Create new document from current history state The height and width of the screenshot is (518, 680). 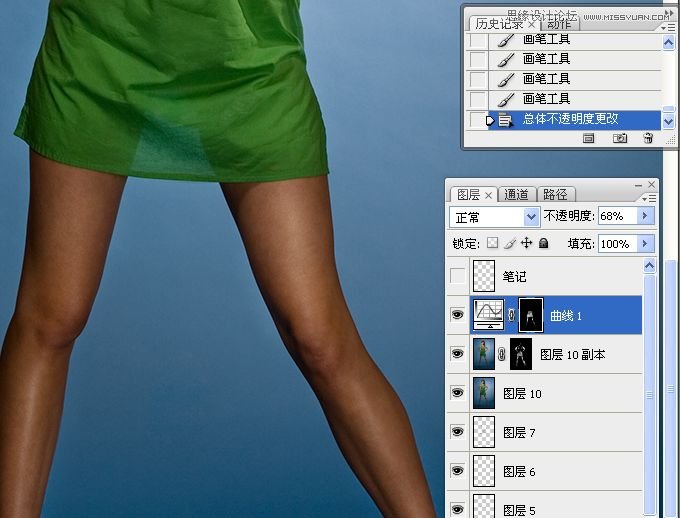[x=588, y=138]
